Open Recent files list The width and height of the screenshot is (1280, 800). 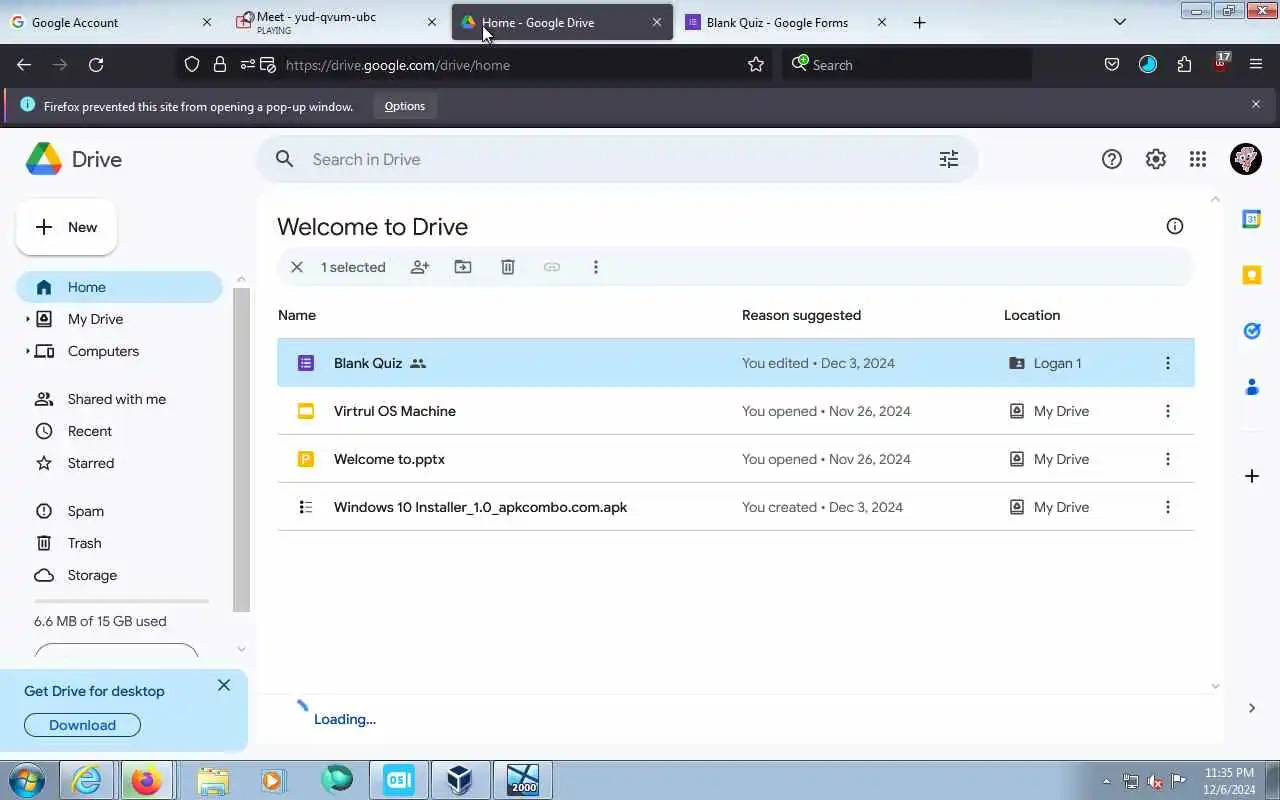click(90, 431)
